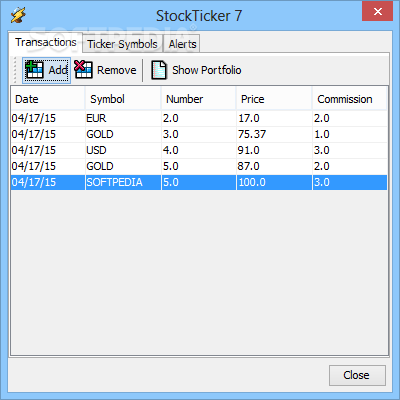Viewport: 400px width, 400px height.
Task: Click the GOLD cell priced 75.37
Action: pyautogui.click(x=123, y=134)
